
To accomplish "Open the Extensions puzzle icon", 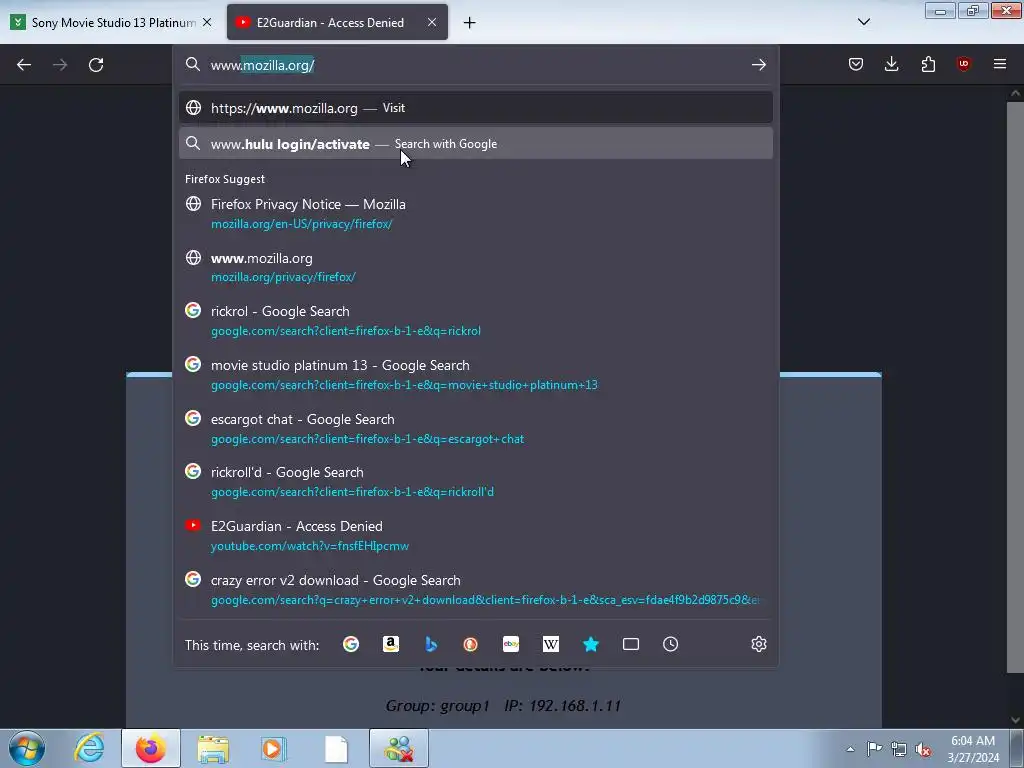I will click(928, 64).
